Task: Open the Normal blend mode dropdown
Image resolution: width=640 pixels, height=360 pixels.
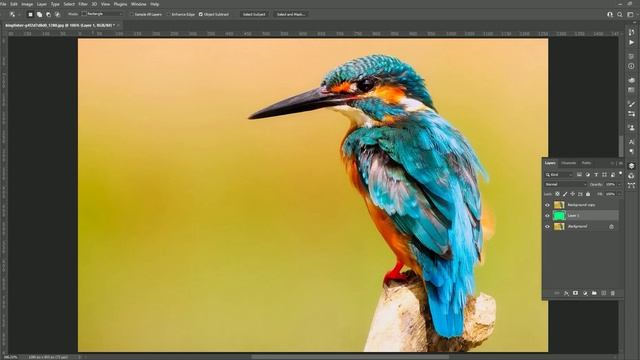Action: pos(565,184)
